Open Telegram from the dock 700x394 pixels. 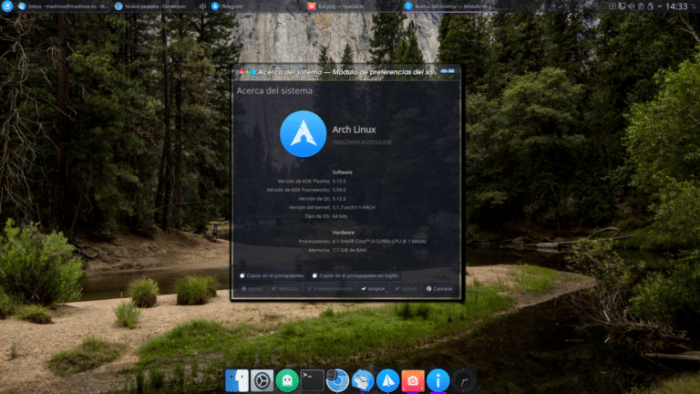(x=388, y=381)
